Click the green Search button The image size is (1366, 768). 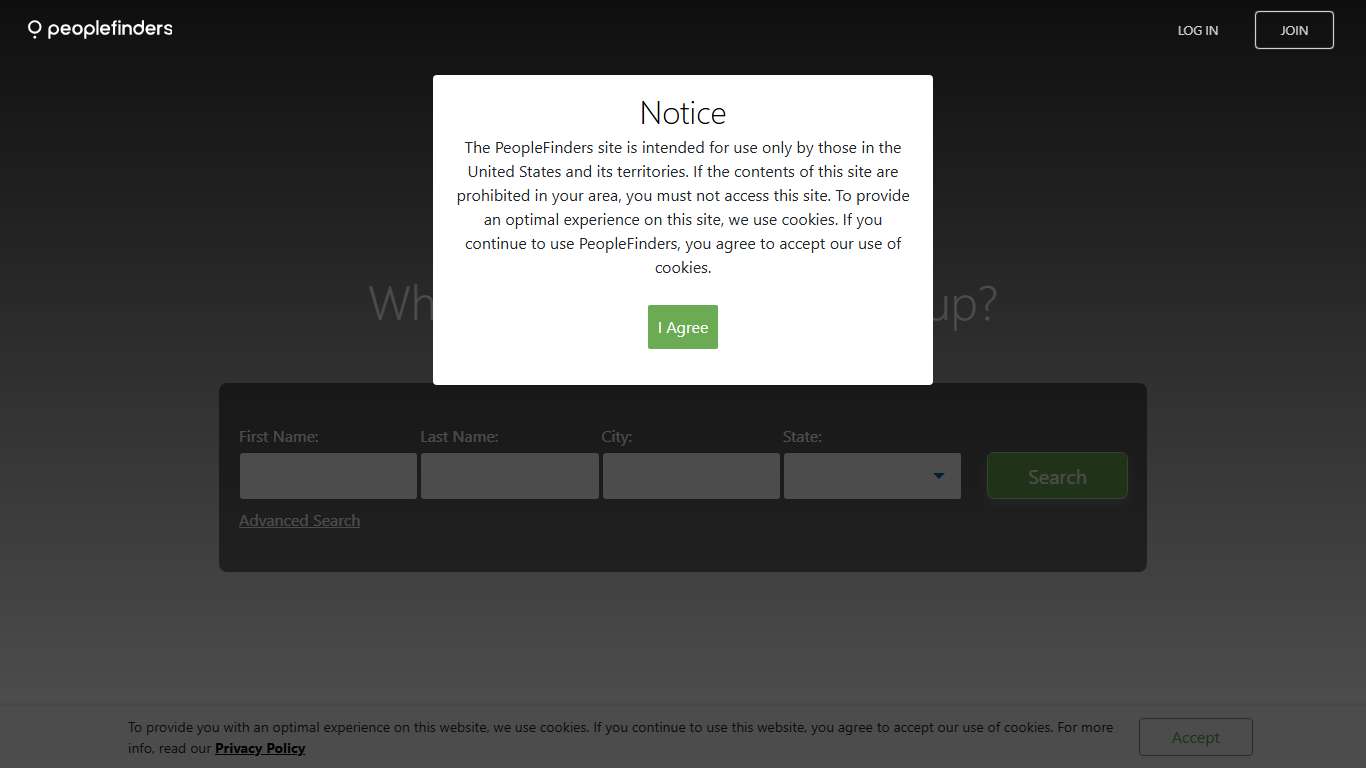pos(1057,476)
